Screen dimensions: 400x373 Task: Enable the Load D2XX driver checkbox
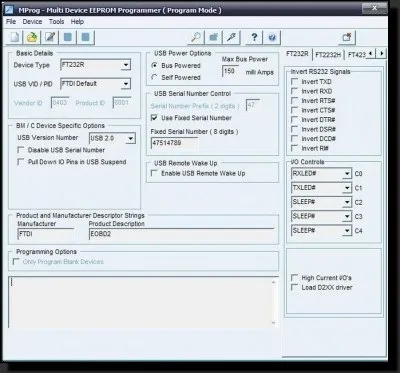click(x=295, y=287)
